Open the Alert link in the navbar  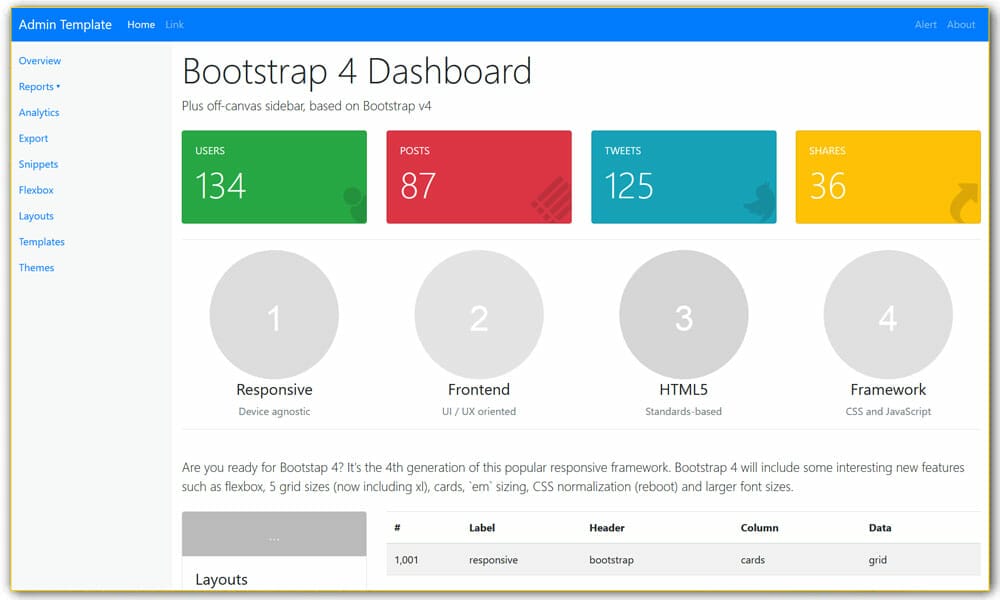(x=925, y=24)
